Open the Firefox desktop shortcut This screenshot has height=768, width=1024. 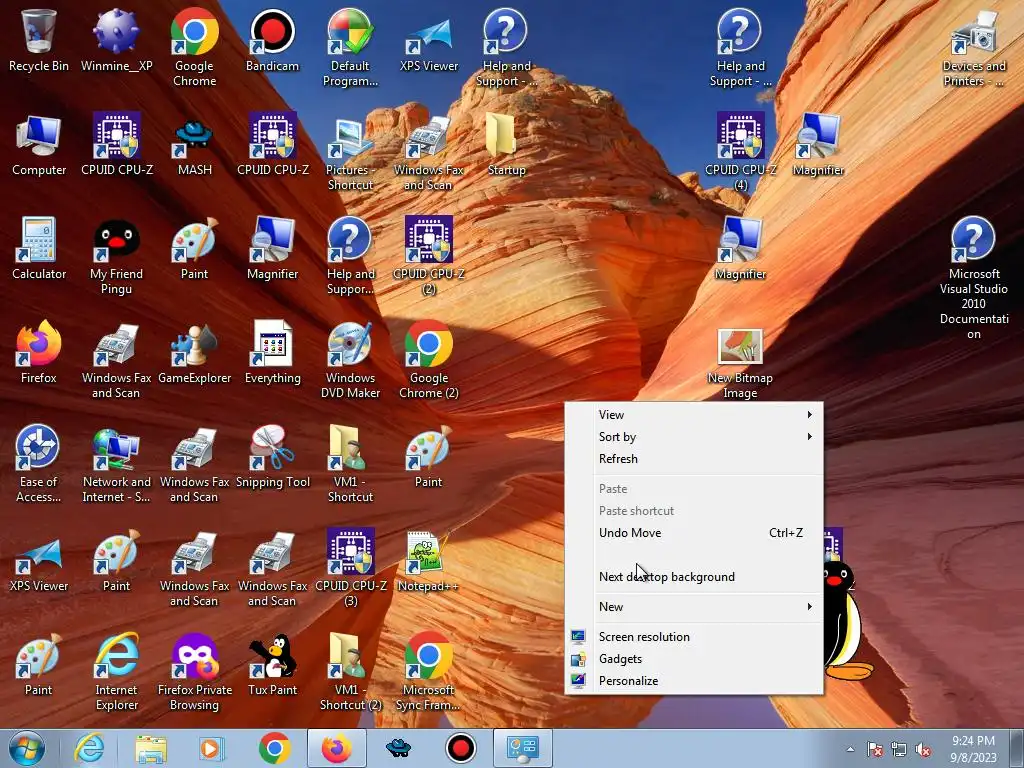[x=39, y=352]
